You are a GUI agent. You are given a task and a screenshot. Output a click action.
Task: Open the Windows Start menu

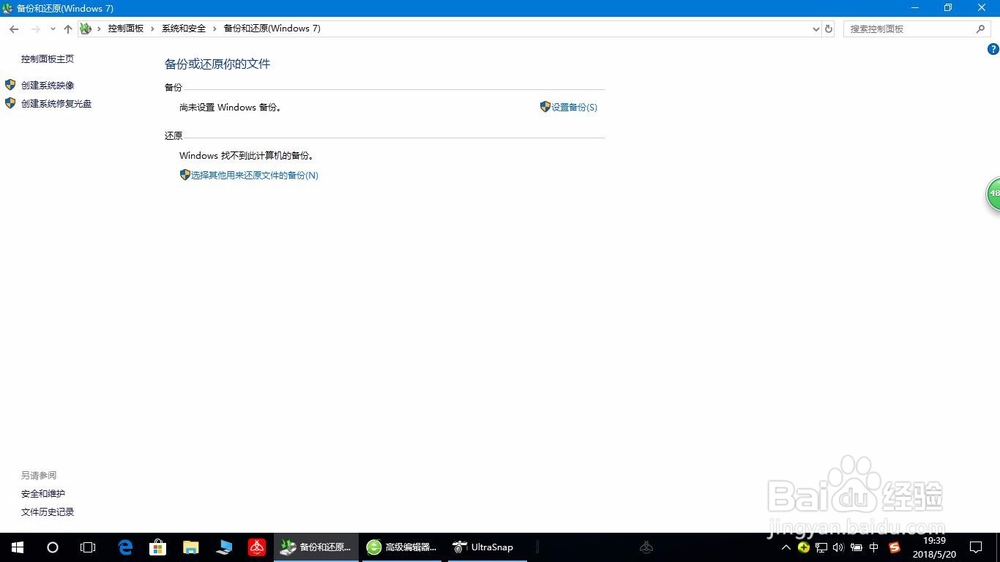pos(17,547)
